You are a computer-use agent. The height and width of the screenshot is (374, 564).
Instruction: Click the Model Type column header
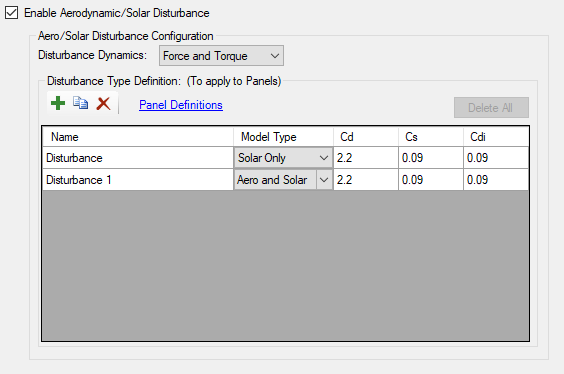click(x=283, y=137)
